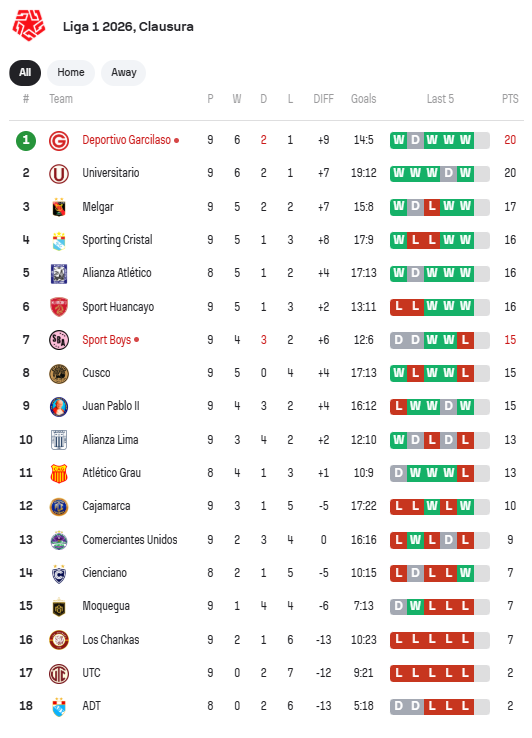
Task: Switch to the Home standings tab
Action: click(71, 72)
